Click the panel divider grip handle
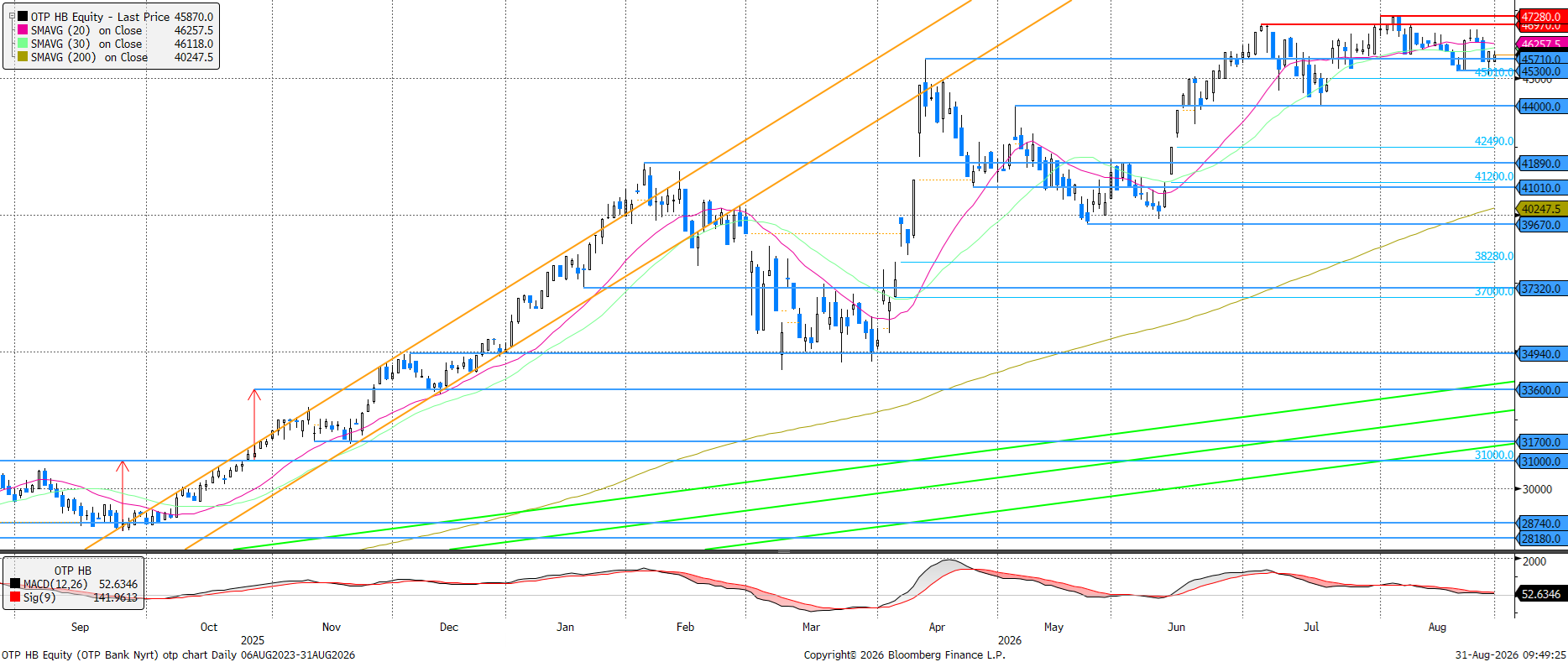 [784, 552]
